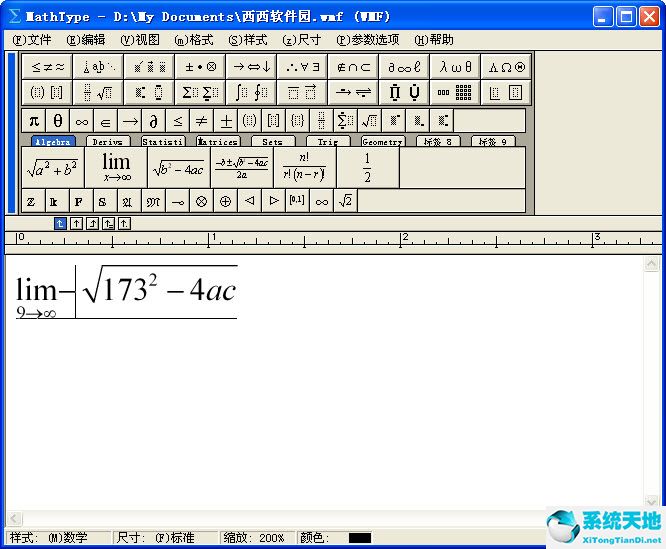Screen dimensions: 666x549
Task: Switch to the Algebra tab
Action: click(53, 141)
